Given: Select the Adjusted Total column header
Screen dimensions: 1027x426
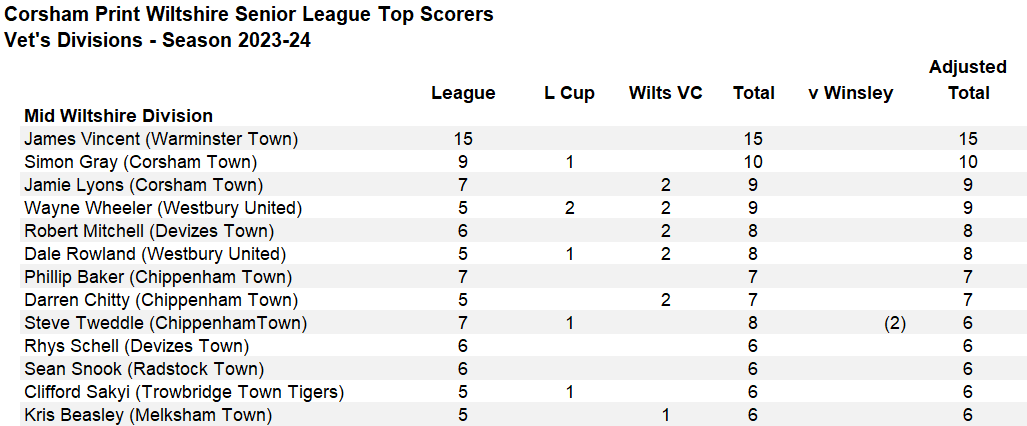Looking at the screenshot, I should (967, 80).
